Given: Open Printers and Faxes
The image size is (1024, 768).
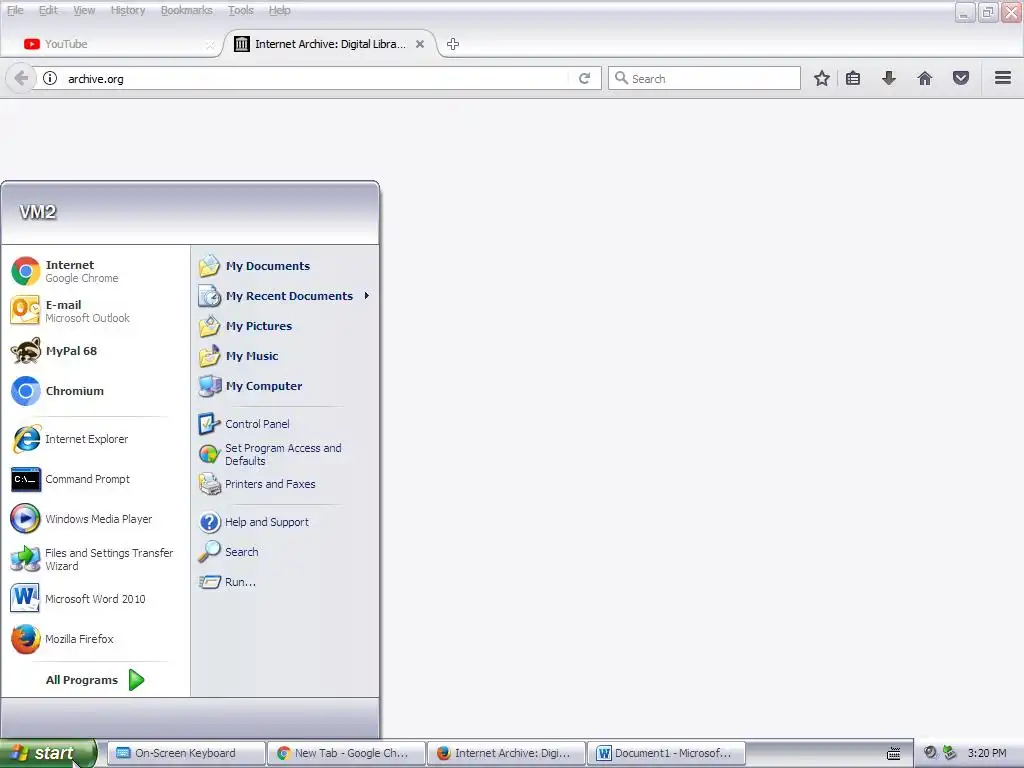Looking at the screenshot, I should 285,484.
